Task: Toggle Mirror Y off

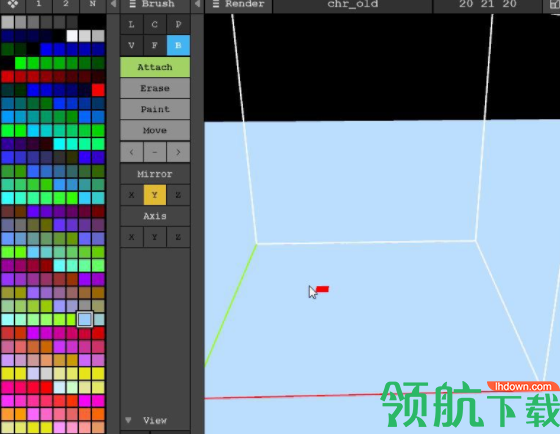Action: coord(155,195)
